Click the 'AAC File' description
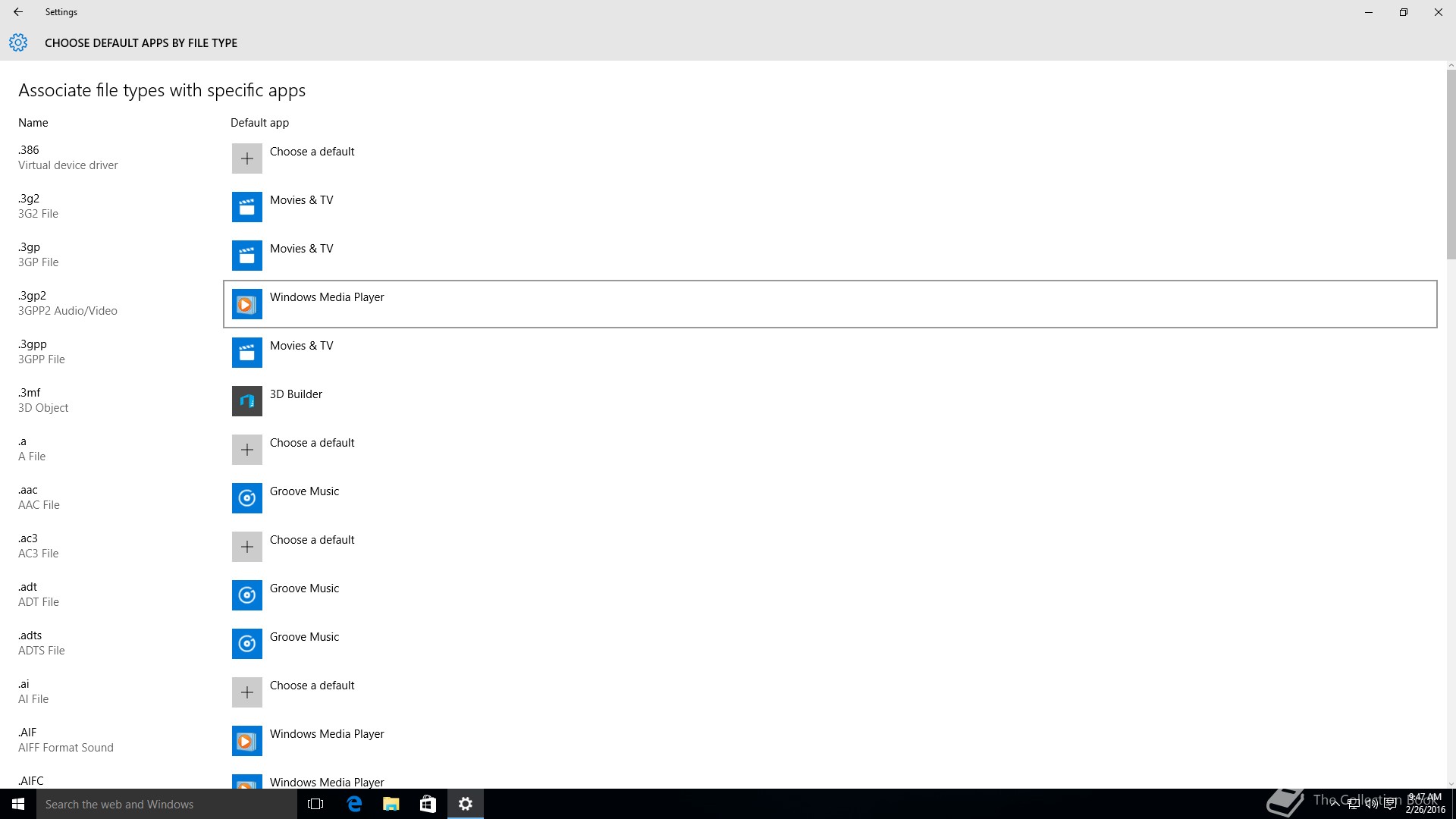Image resolution: width=1456 pixels, height=819 pixels. tap(39, 505)
